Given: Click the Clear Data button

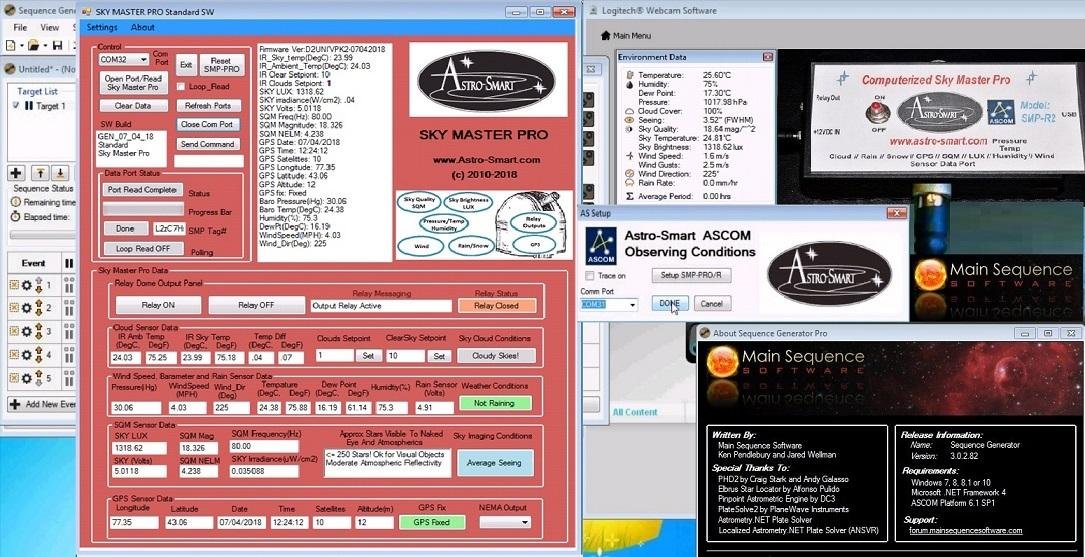Looking at the screenshot, I should (133, 106).
